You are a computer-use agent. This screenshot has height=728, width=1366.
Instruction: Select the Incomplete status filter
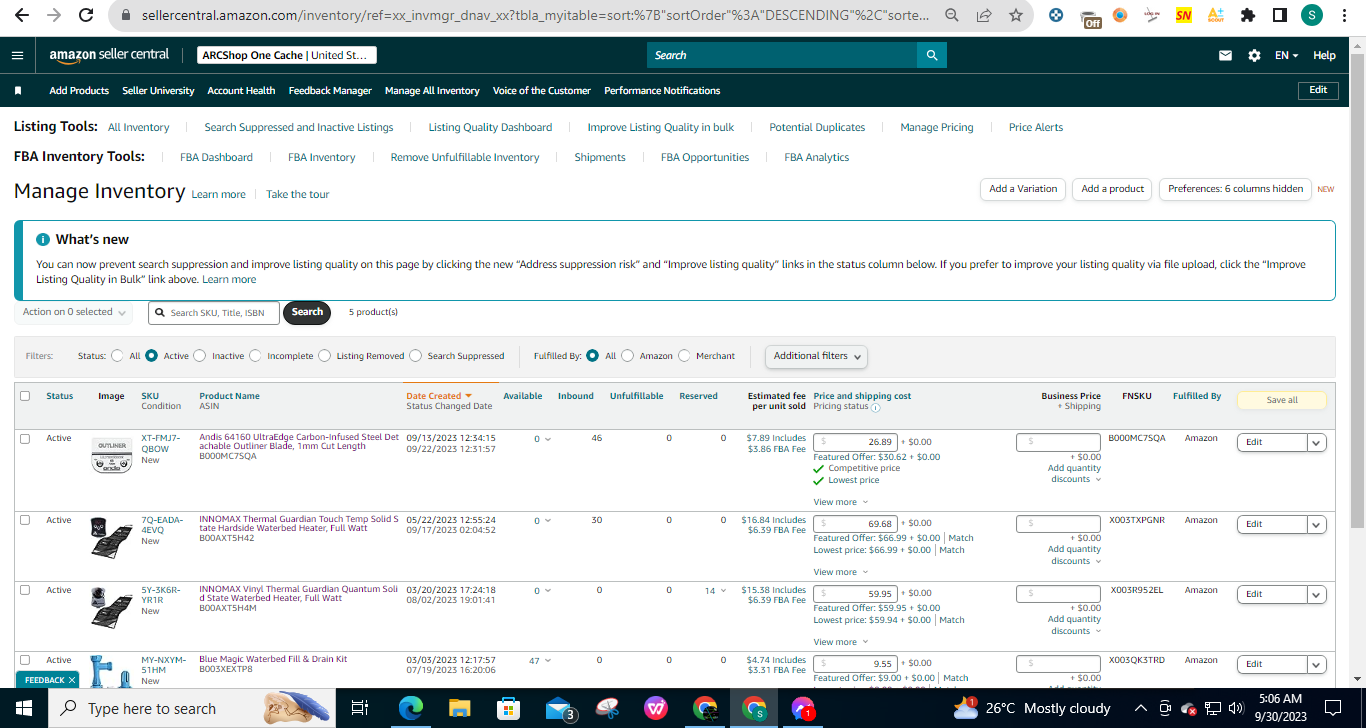click(x=255, y=355)
